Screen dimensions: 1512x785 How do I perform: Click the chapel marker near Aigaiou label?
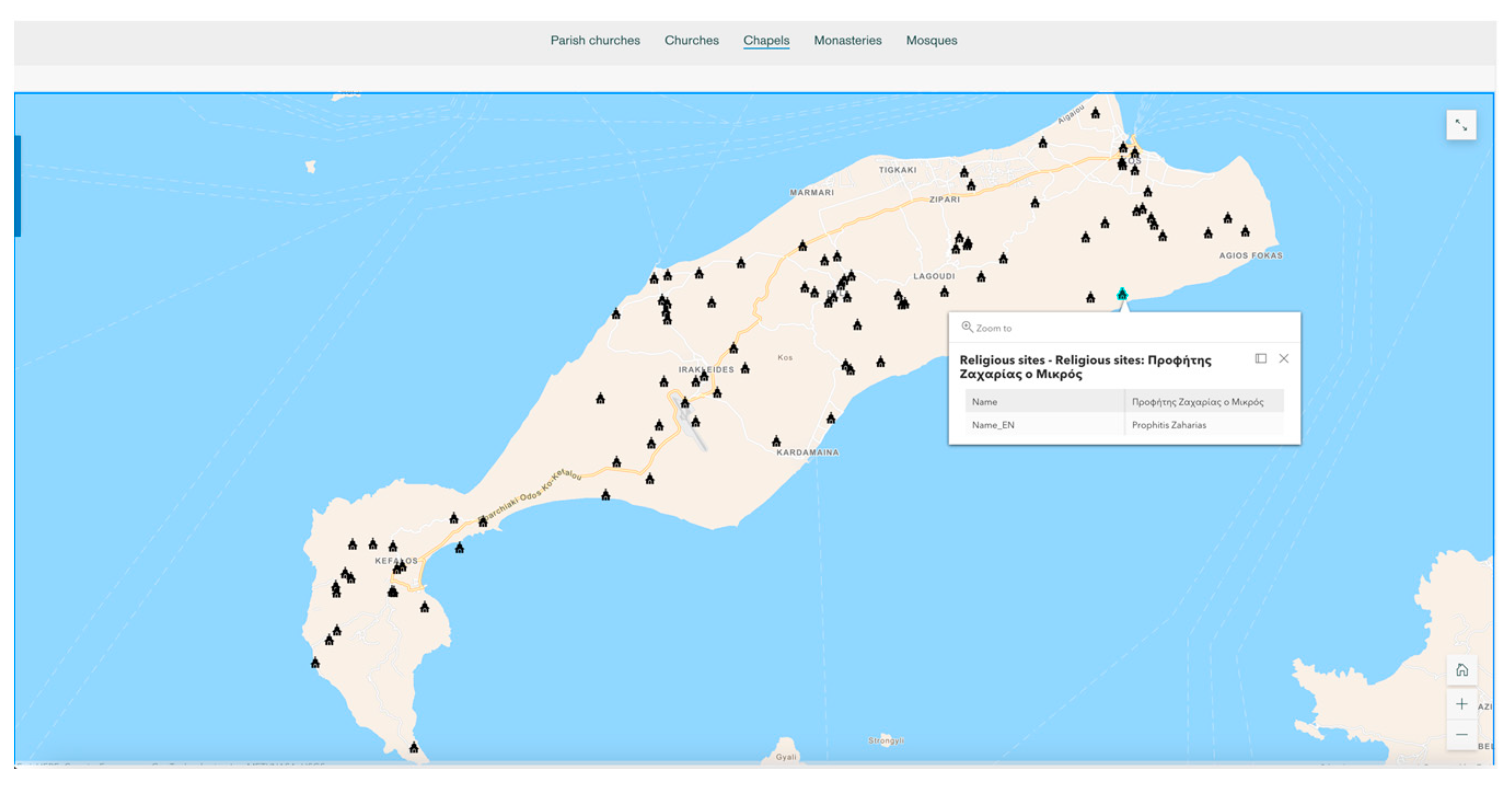(x=1095, y=113)
